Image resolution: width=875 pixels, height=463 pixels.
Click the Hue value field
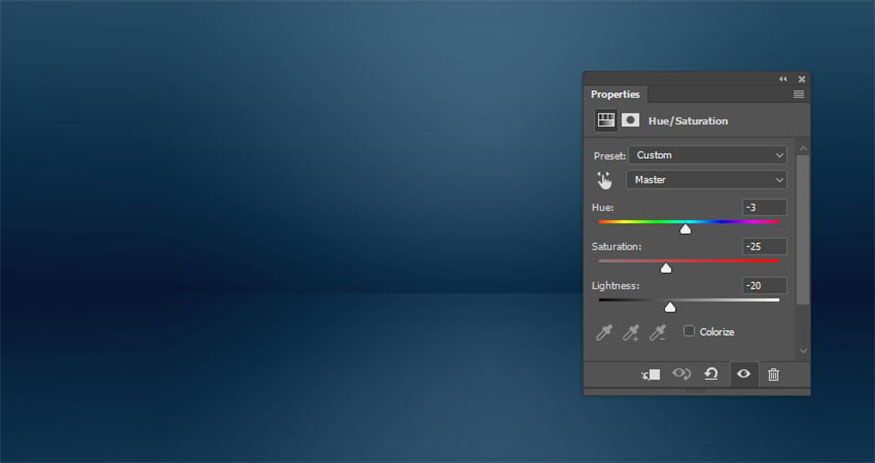pos(765,208)
